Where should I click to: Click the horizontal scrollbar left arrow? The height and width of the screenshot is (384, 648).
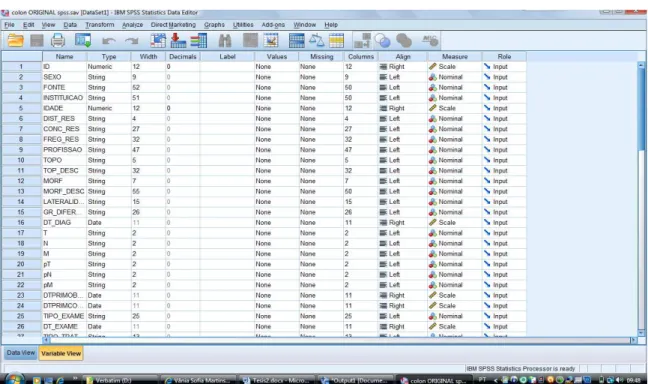(x=46, y=340)
